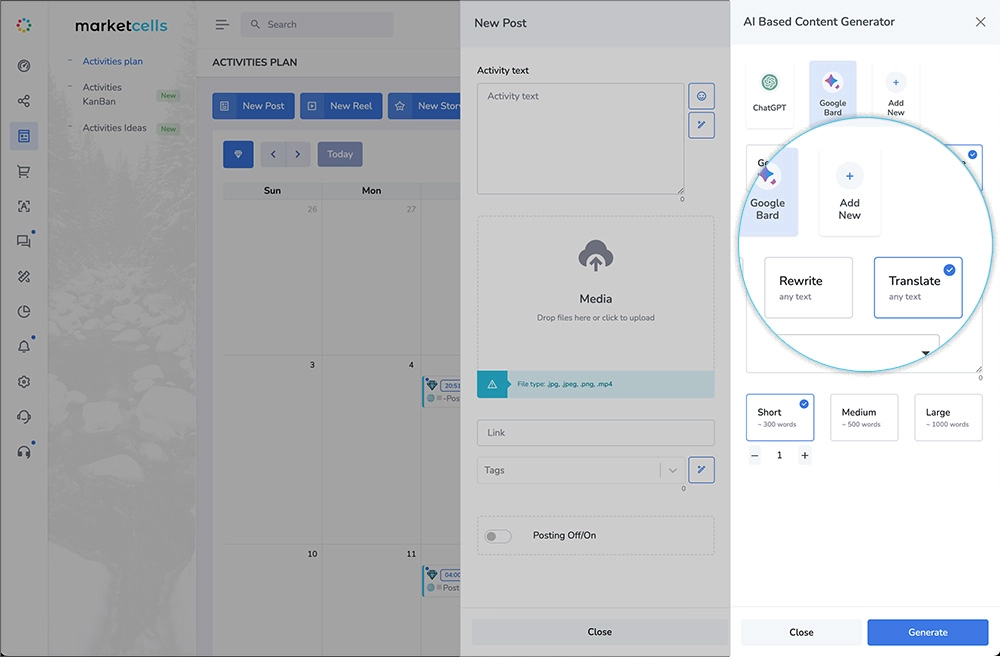This screenshot has width=1000, height=657.
Task: Open the notifications bell icon
Action: (24, 347)
